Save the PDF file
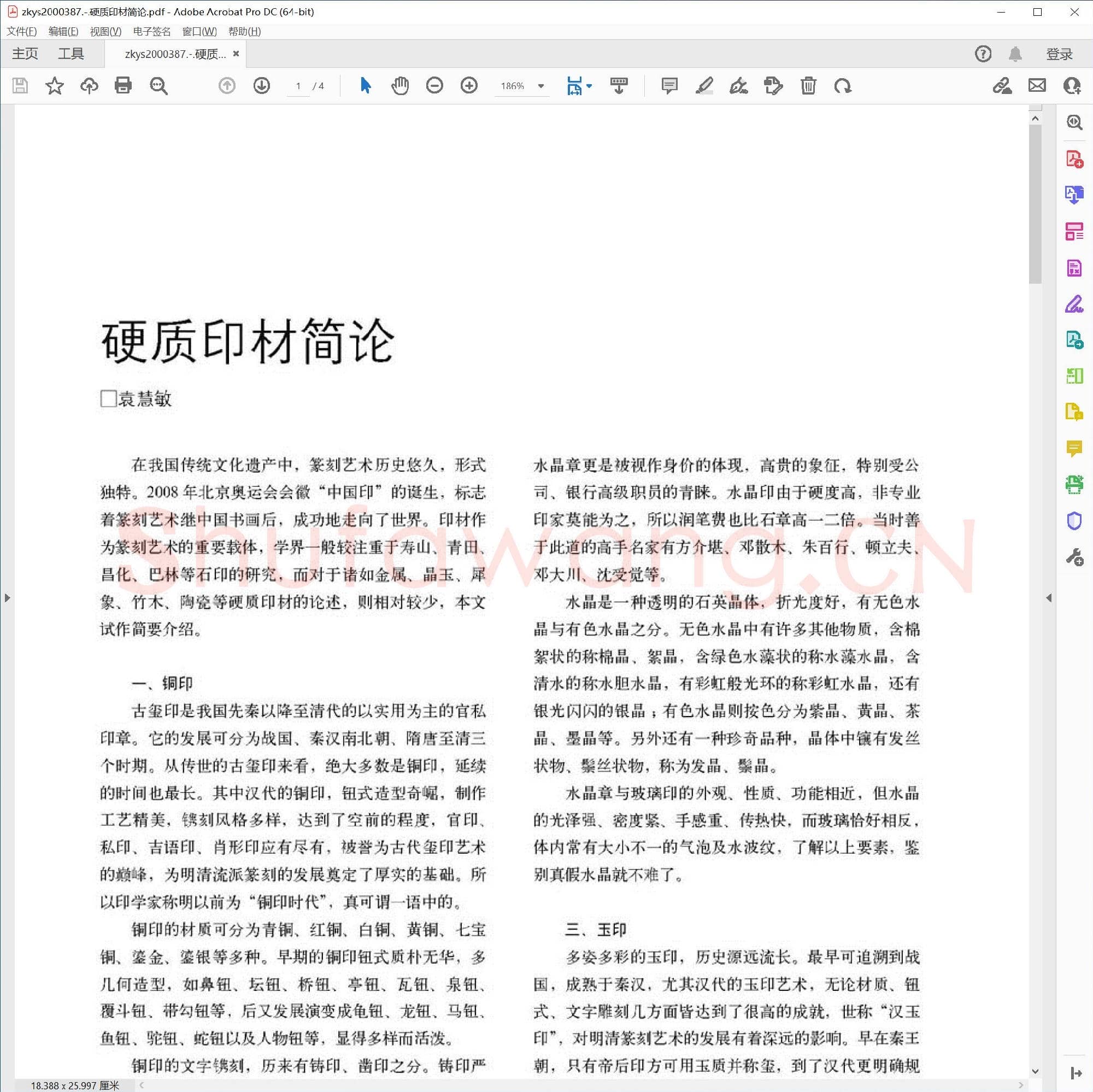 (x=20, y=86)
